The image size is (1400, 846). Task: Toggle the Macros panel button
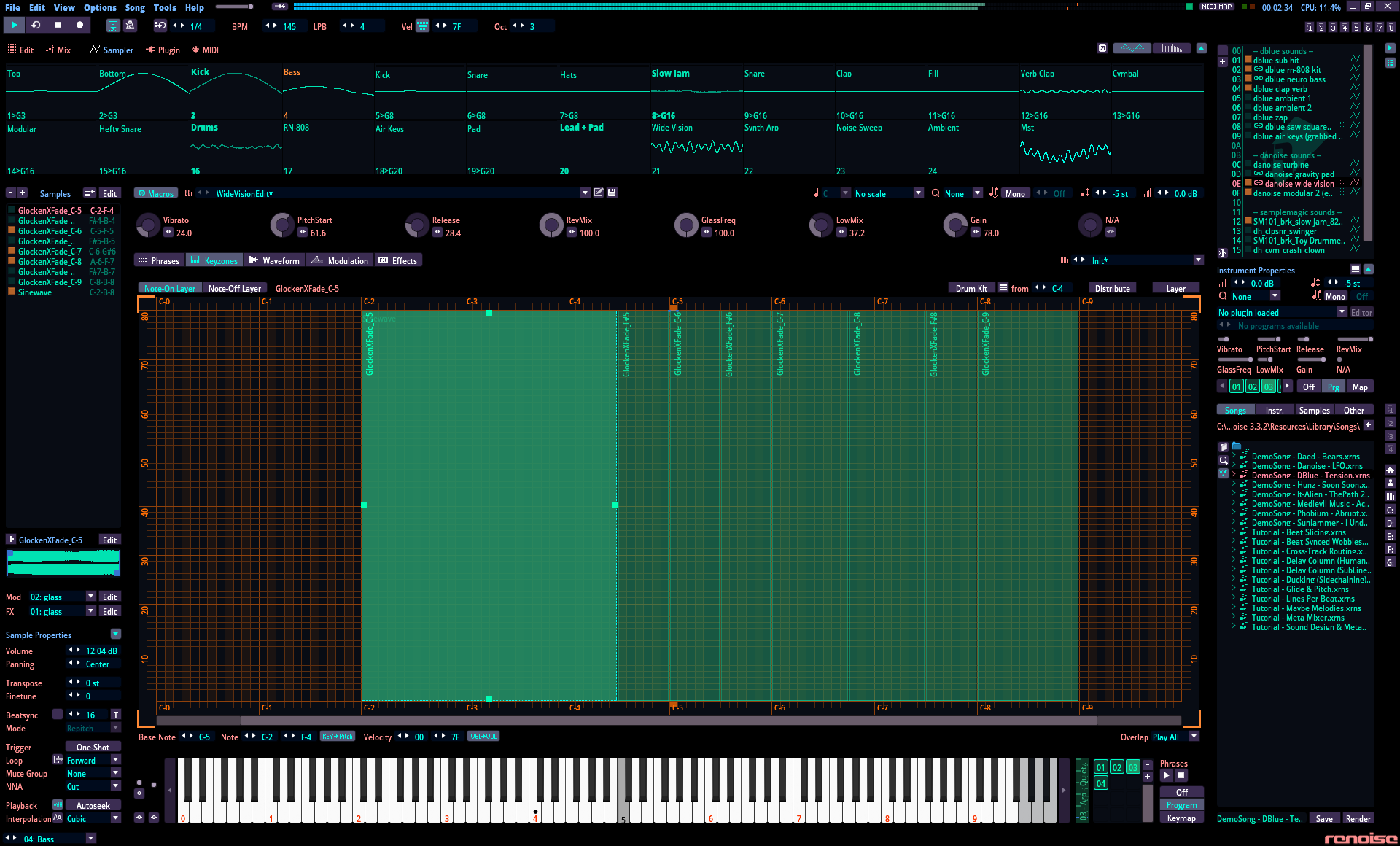pos(155,193)
